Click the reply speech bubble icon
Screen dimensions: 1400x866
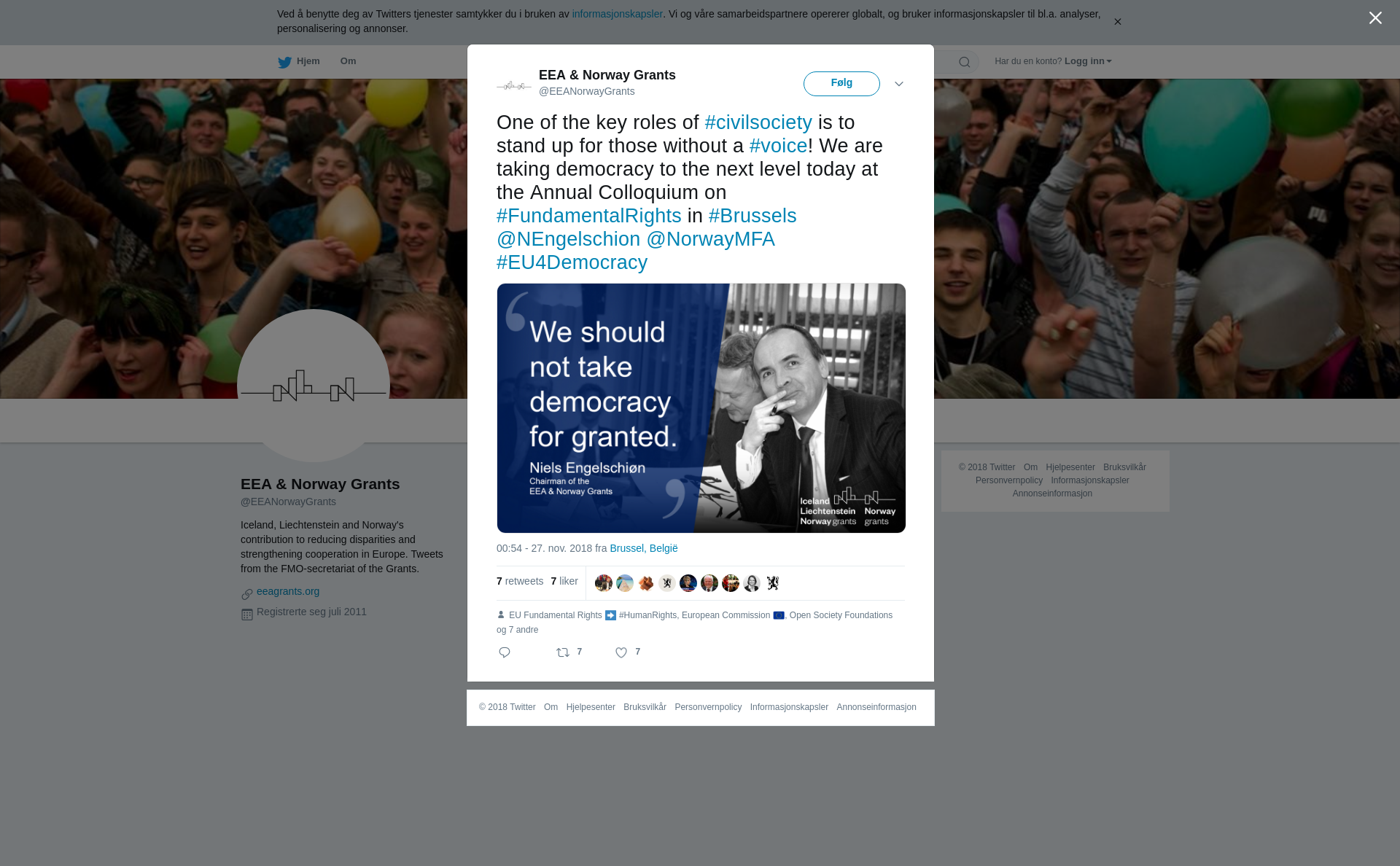(505, 652)
